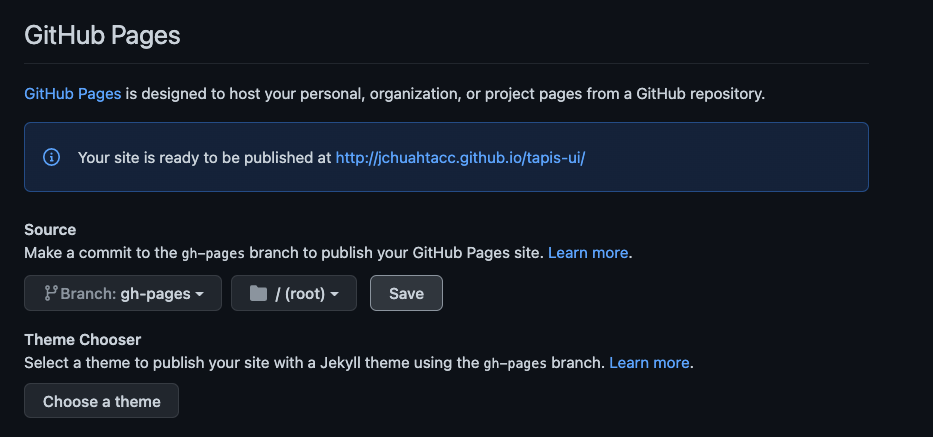933x437 pixels.
Task: Click the caret arrow beside / (root)
Action: 335,294
